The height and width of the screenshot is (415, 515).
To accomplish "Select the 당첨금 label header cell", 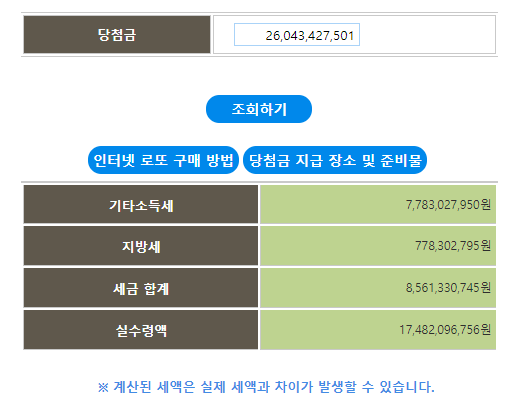I will click(117, 34).
